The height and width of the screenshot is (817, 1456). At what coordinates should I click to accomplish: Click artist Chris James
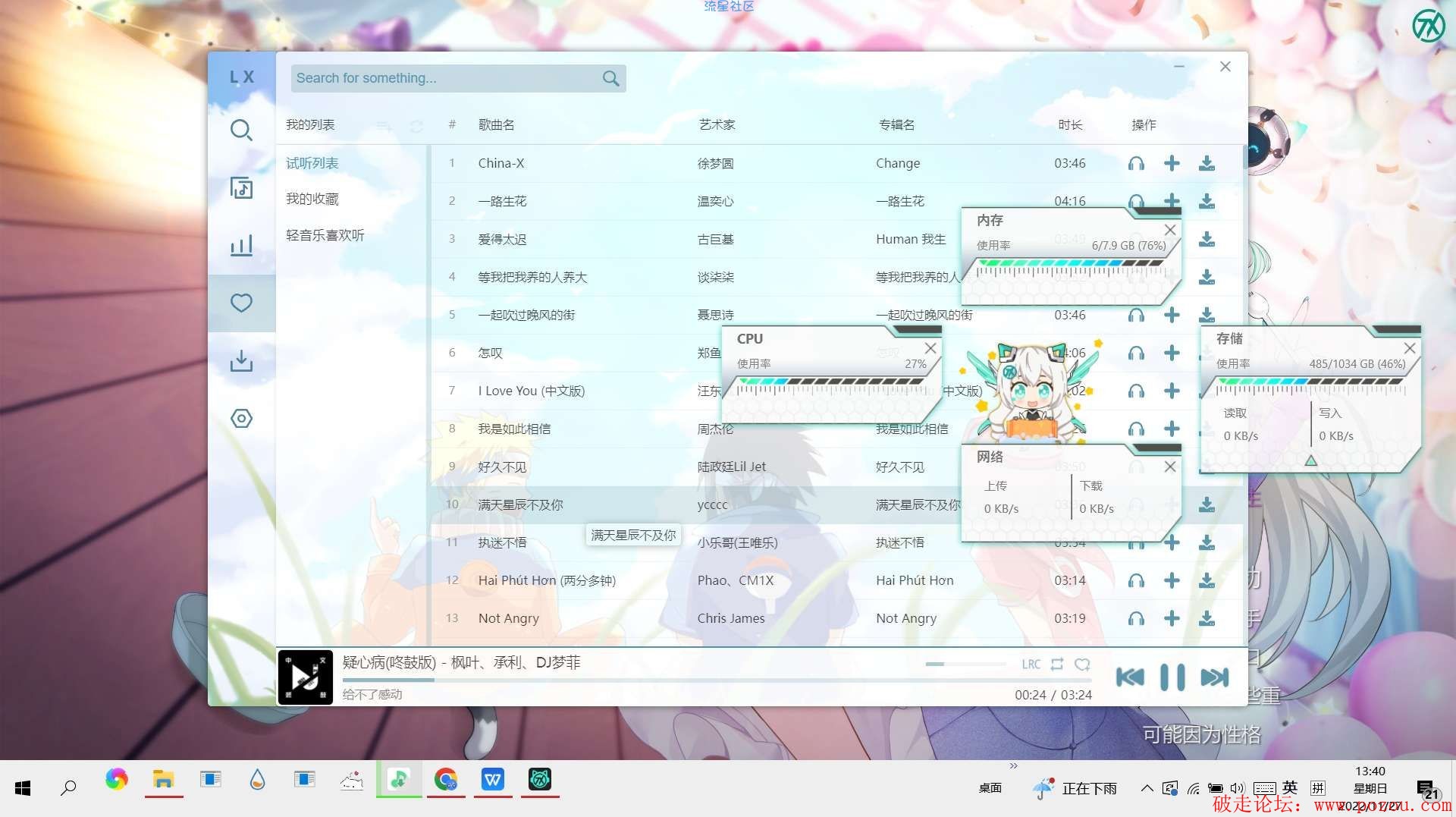coord(731,618)
